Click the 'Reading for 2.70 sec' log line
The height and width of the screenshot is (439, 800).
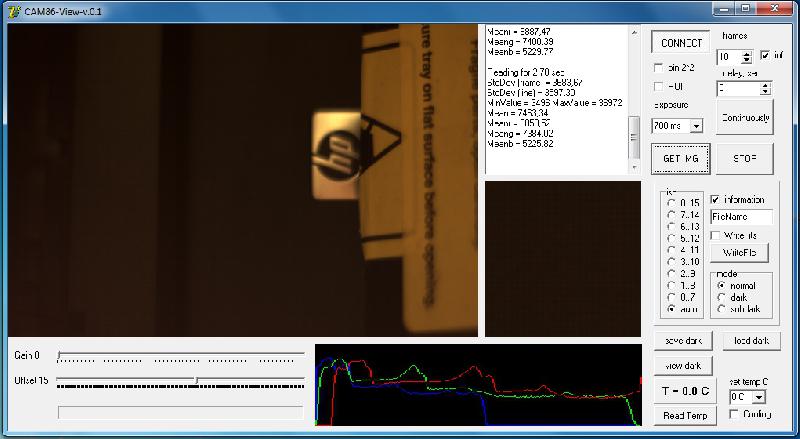(526, 72)
